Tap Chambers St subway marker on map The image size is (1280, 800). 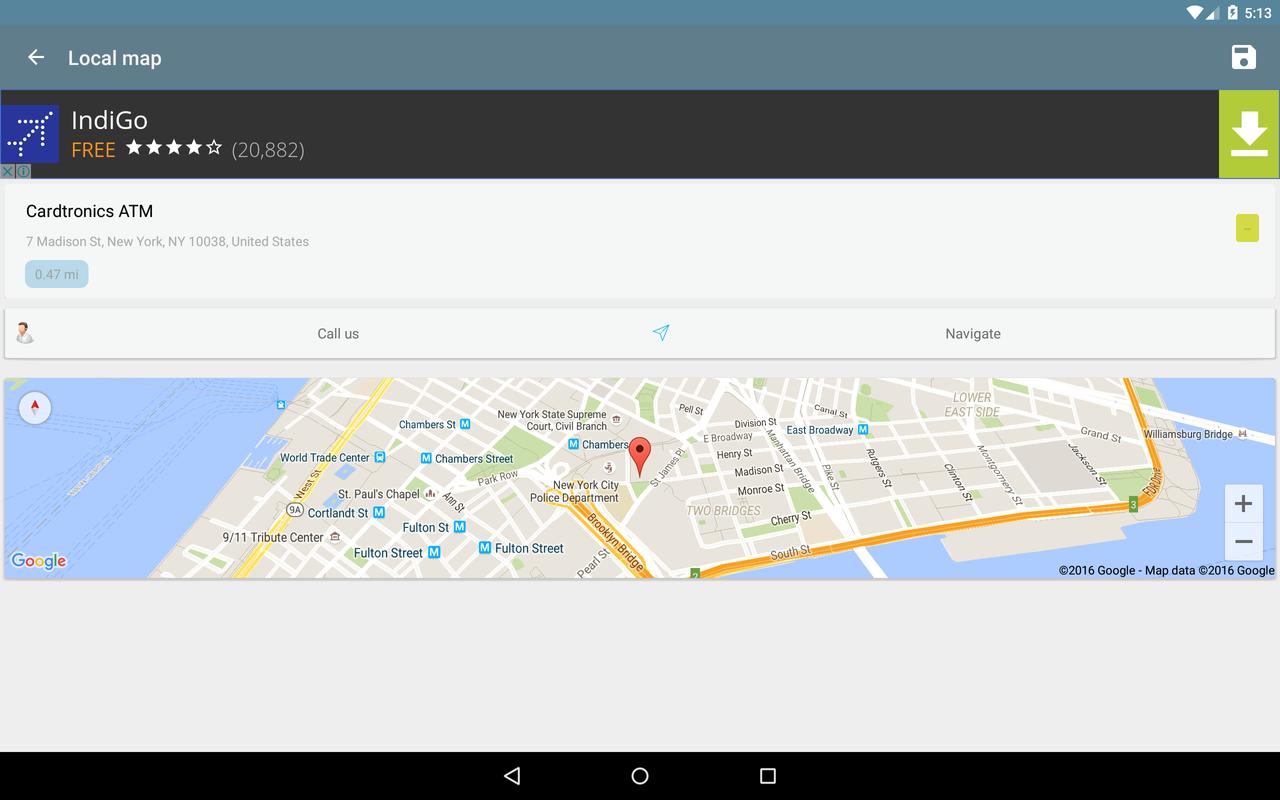pyautogui.click(x=465, y=424)
